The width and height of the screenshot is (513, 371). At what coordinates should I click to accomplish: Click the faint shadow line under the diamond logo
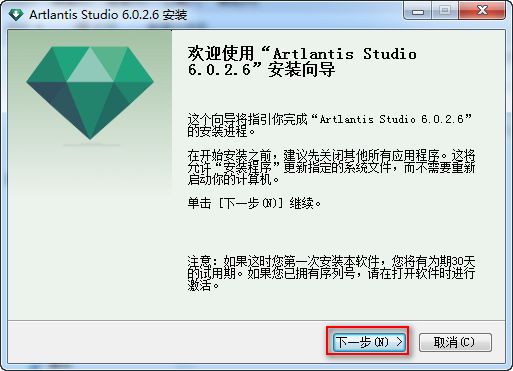pos(91,145)
